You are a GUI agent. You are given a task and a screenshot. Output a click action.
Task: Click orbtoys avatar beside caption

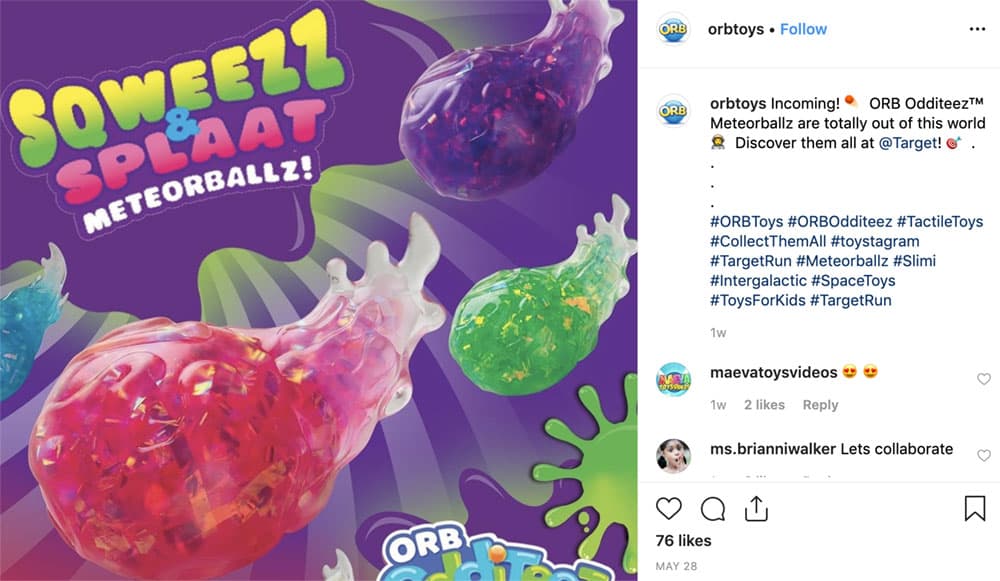click(x=673, y=111)
